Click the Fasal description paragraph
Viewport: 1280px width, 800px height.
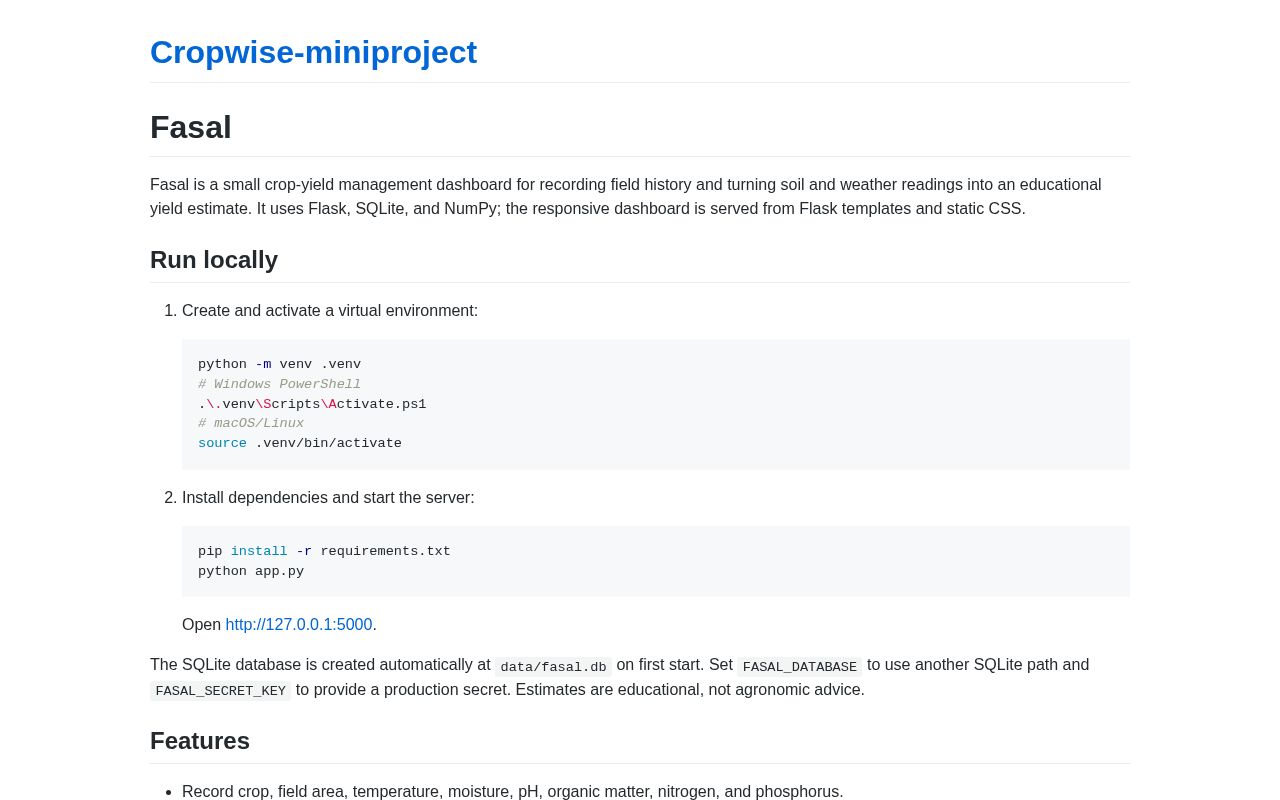(640, 197)
